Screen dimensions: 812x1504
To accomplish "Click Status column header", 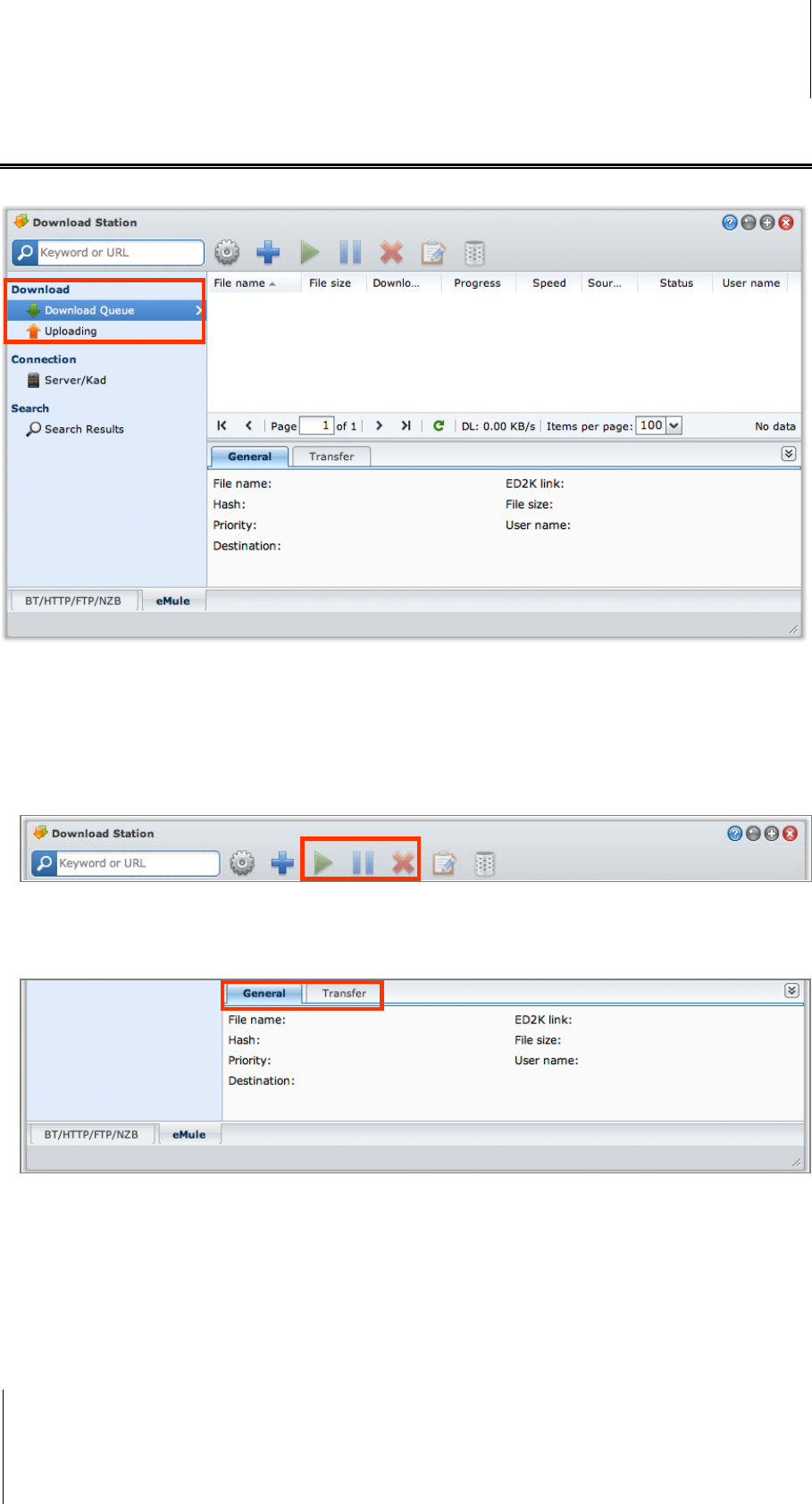I will [676, 283].
